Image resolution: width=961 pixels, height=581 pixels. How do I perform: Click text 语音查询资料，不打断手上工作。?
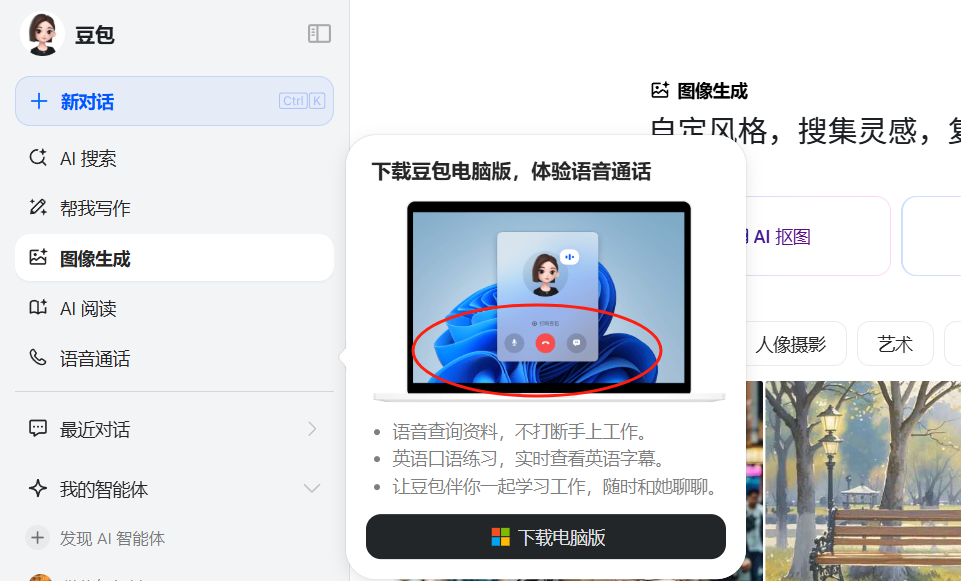click(x=520, y=431)
